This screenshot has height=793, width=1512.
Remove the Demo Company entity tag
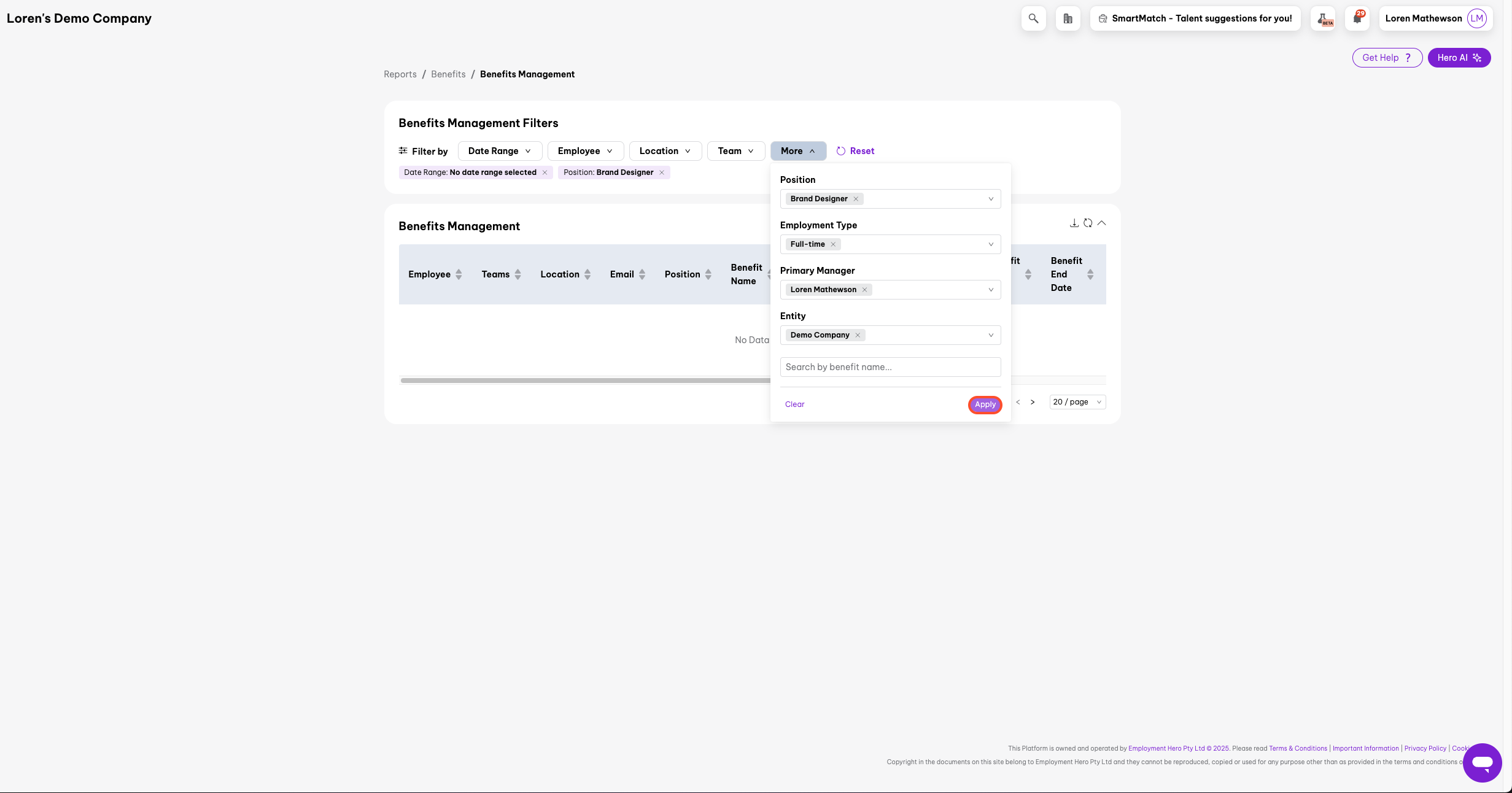(858, 335)
